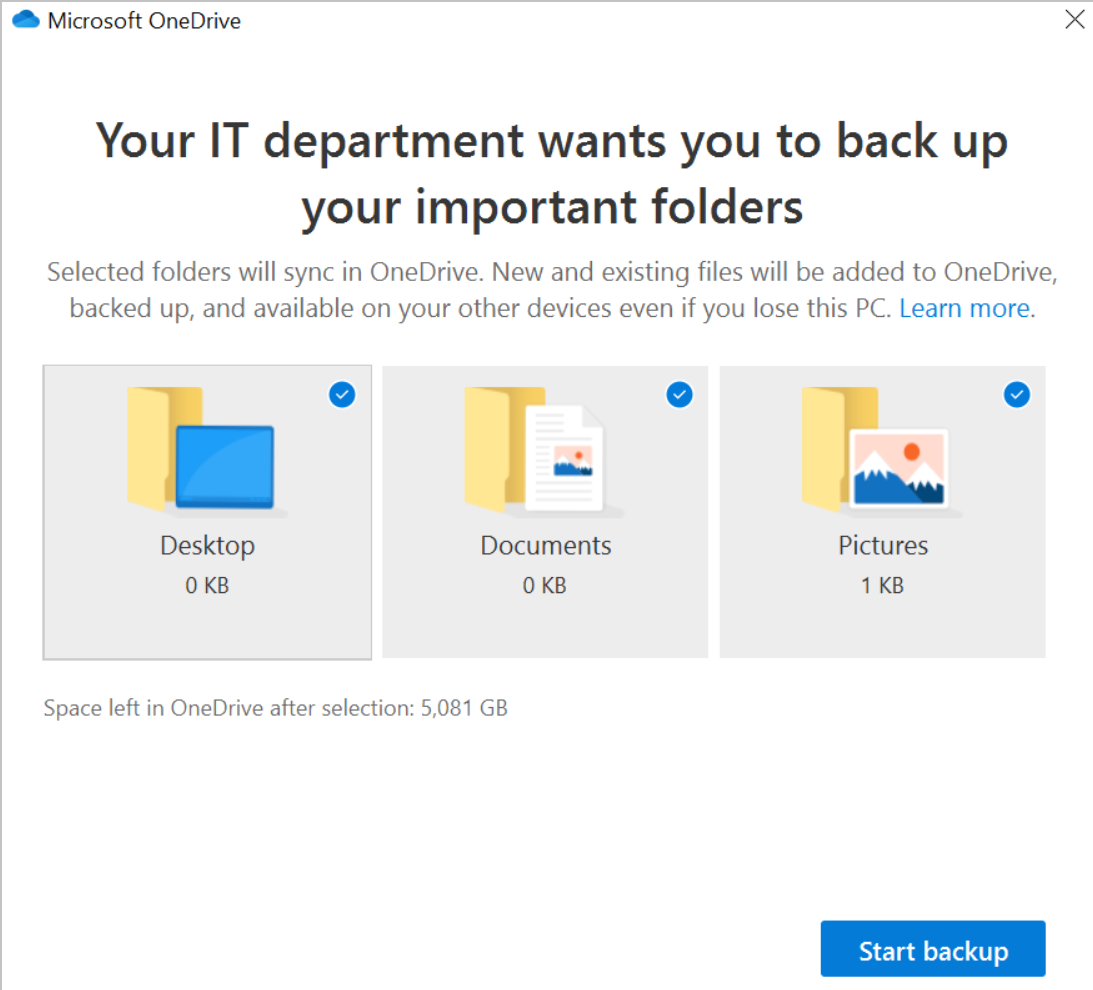The height and width of the screenshot is (990, 1093).
Task: Open the Learn more link
Action: [962, 308]
